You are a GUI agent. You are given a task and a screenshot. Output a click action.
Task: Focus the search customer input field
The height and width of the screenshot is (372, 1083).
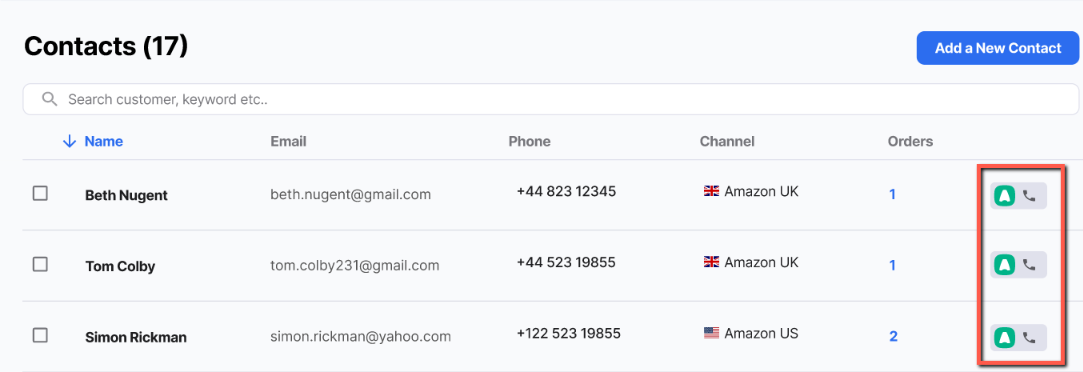click(551, 99)
